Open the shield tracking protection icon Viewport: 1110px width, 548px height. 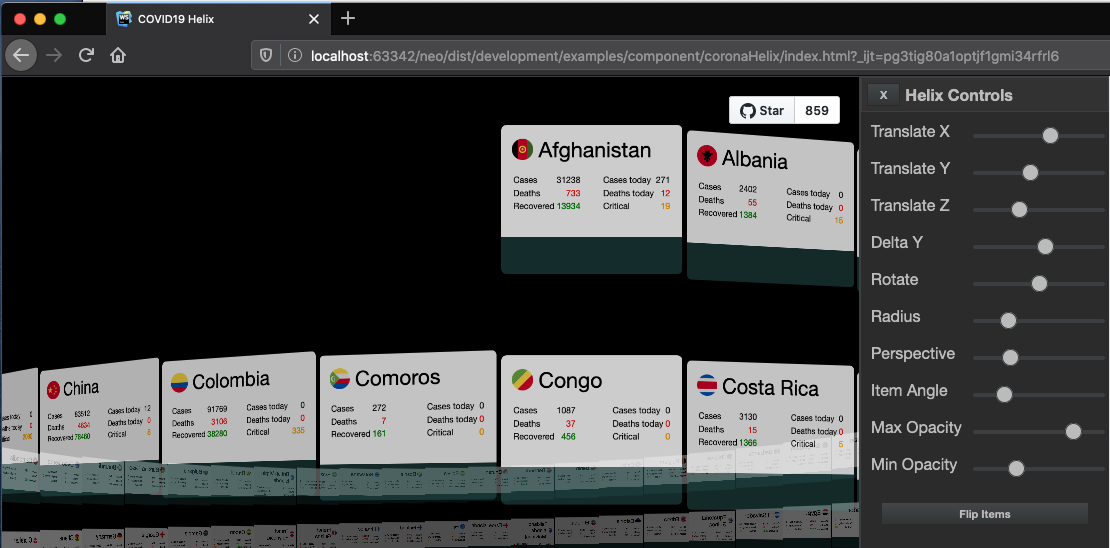click(266, 55)
